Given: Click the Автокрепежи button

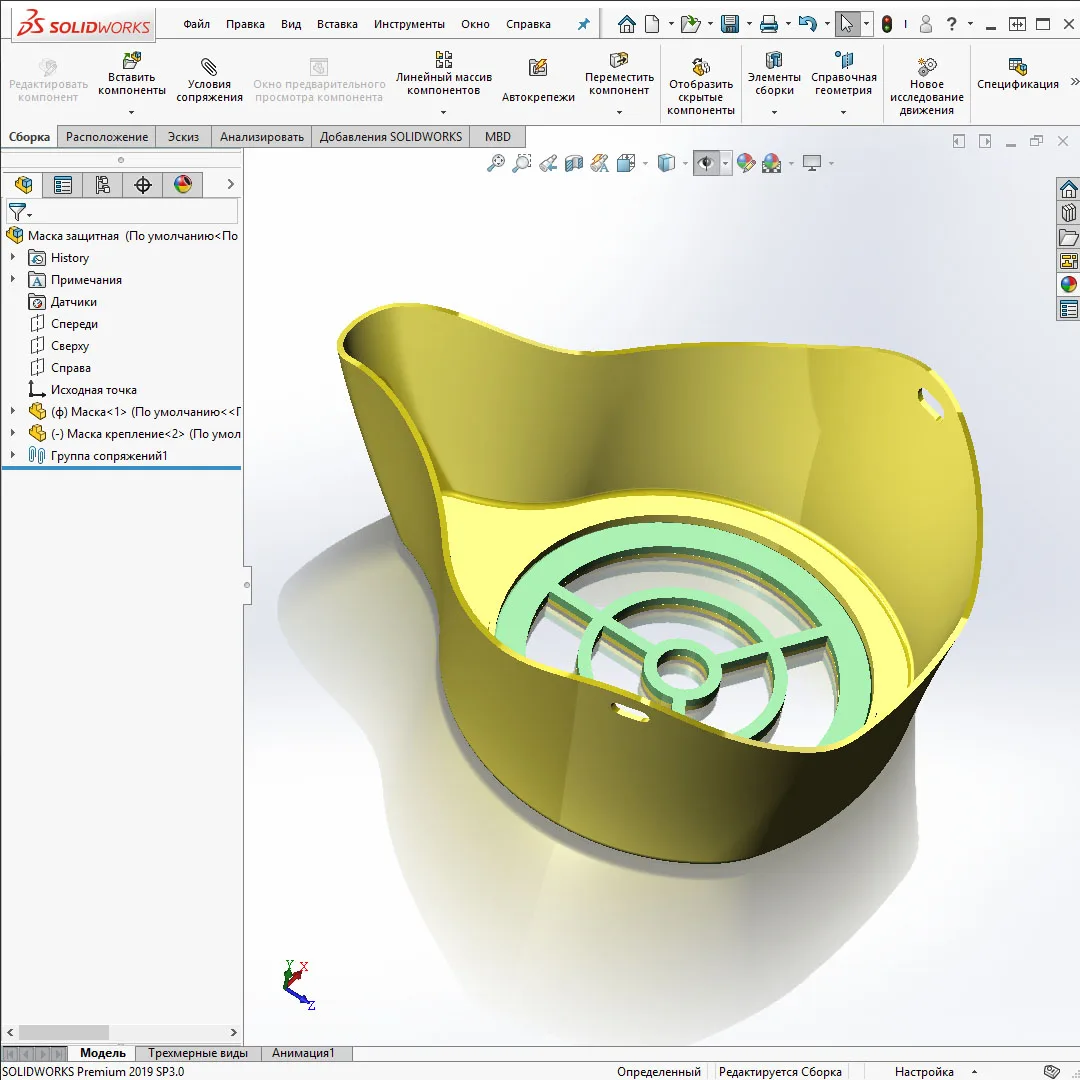Looking at the screenshot, I should coord(538,80).
